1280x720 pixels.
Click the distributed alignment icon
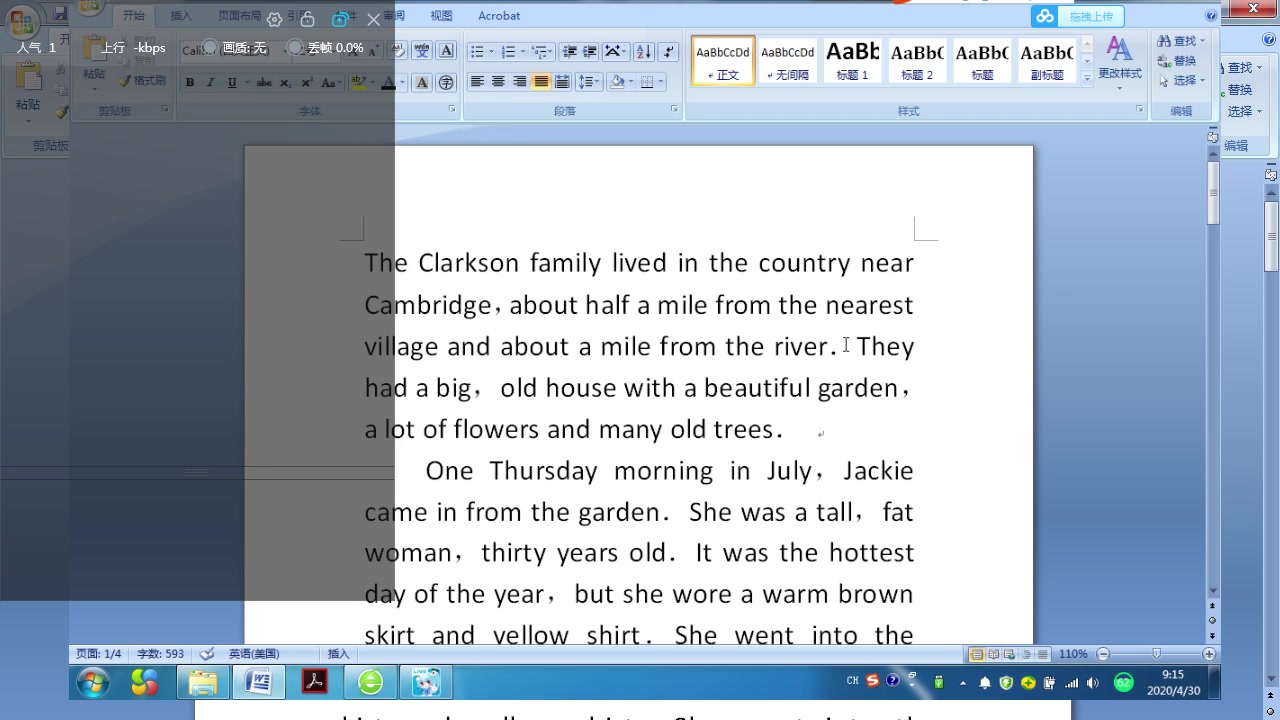[562, 82]
